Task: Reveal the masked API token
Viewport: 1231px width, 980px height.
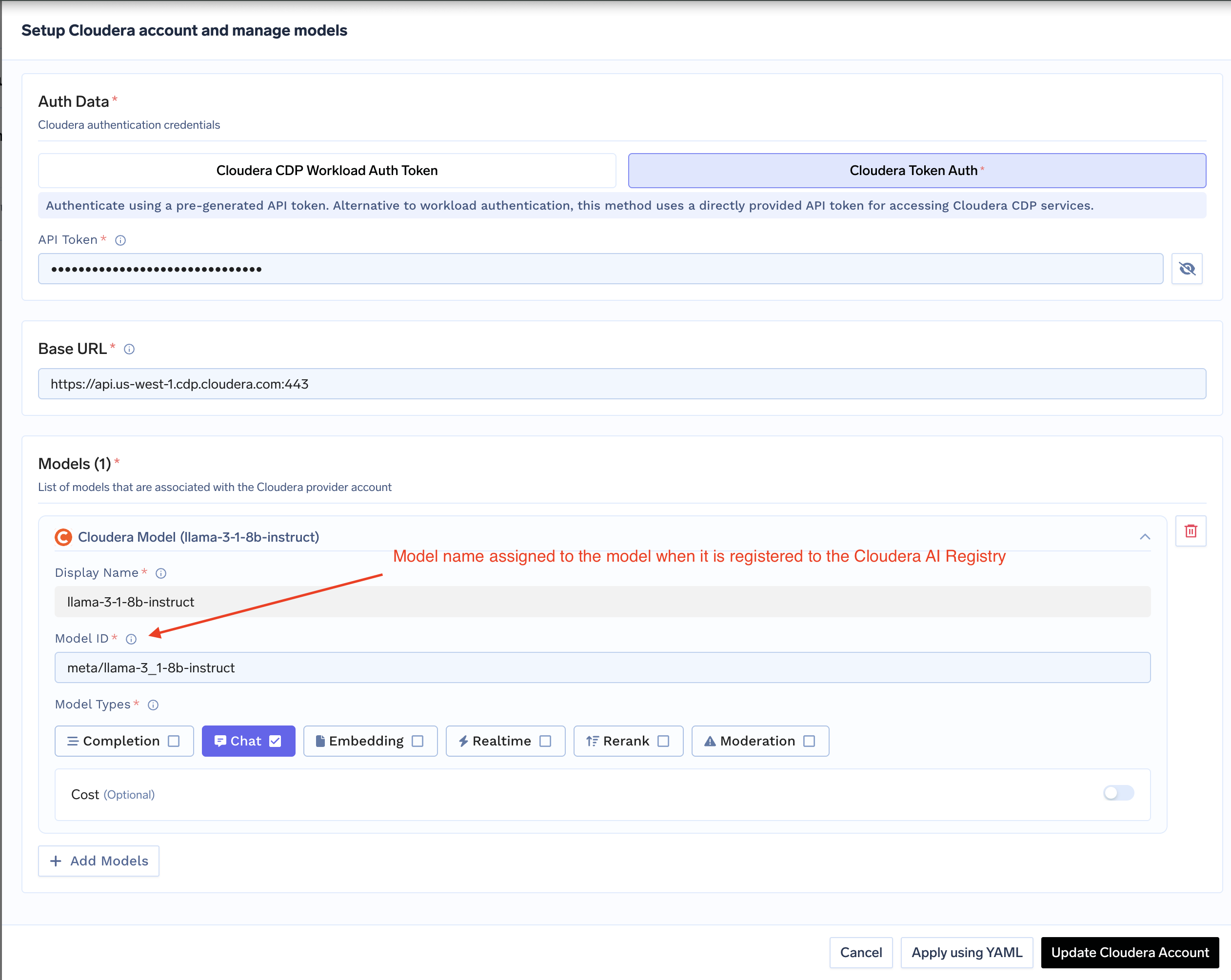Action: (x=1188, y=268)
